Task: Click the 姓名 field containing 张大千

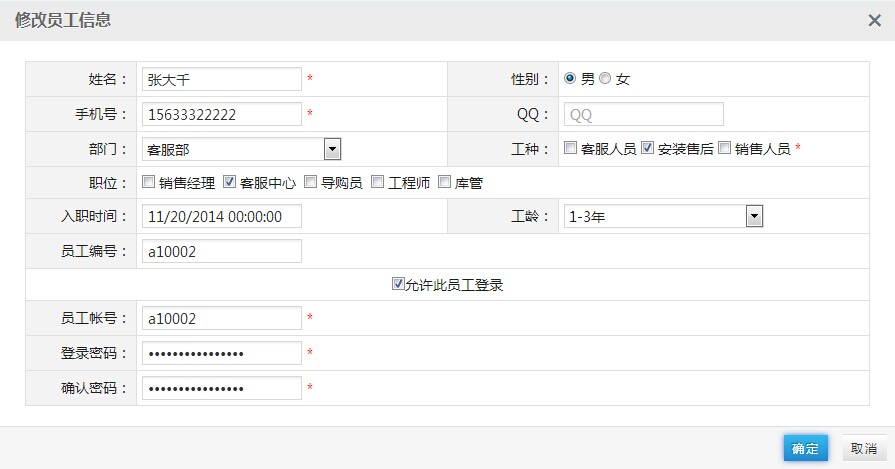Action: pos(221,79)
